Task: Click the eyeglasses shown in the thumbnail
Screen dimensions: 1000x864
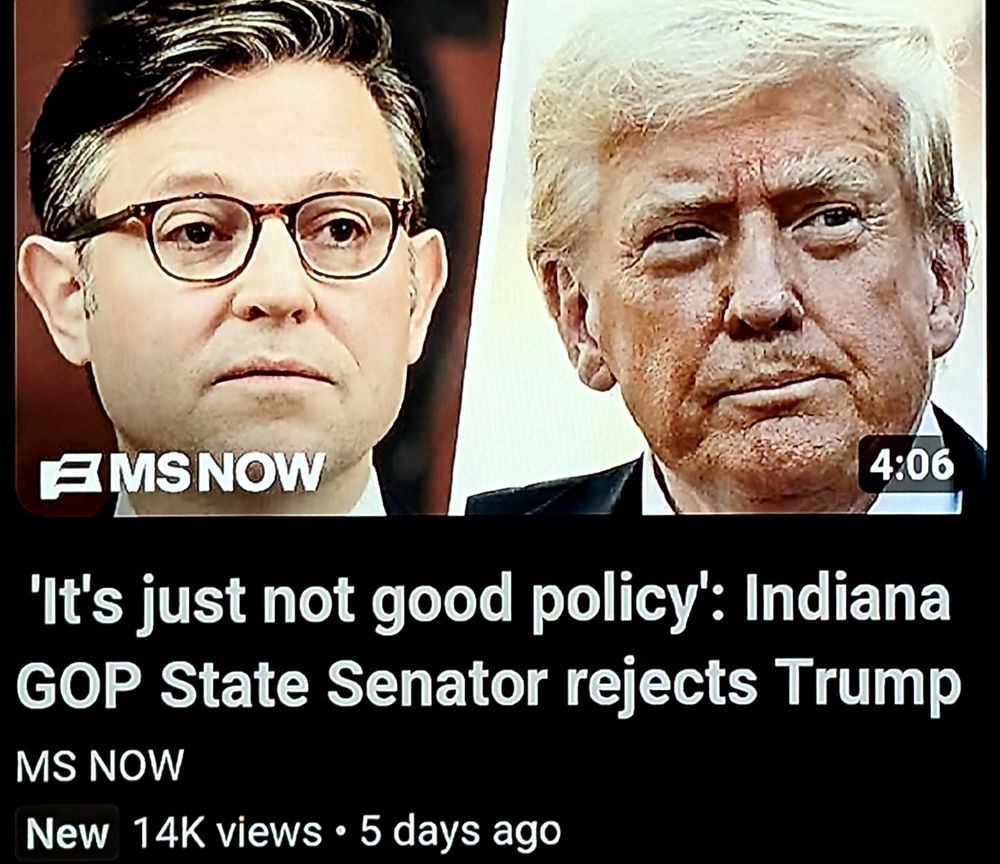Action: pyautogui.click(x=242, y=235)
